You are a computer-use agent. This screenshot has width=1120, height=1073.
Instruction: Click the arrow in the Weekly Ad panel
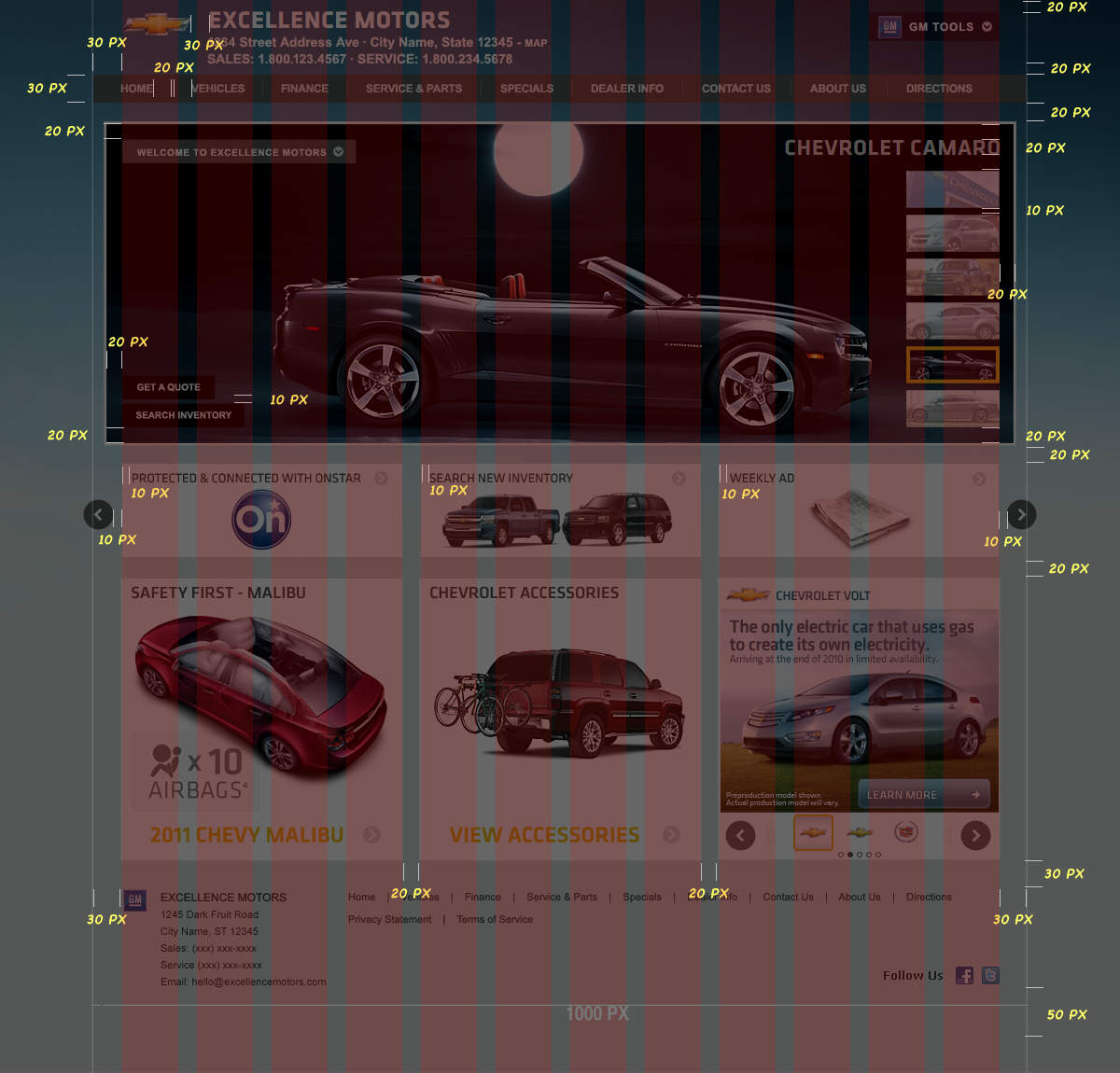pos(979,479)
